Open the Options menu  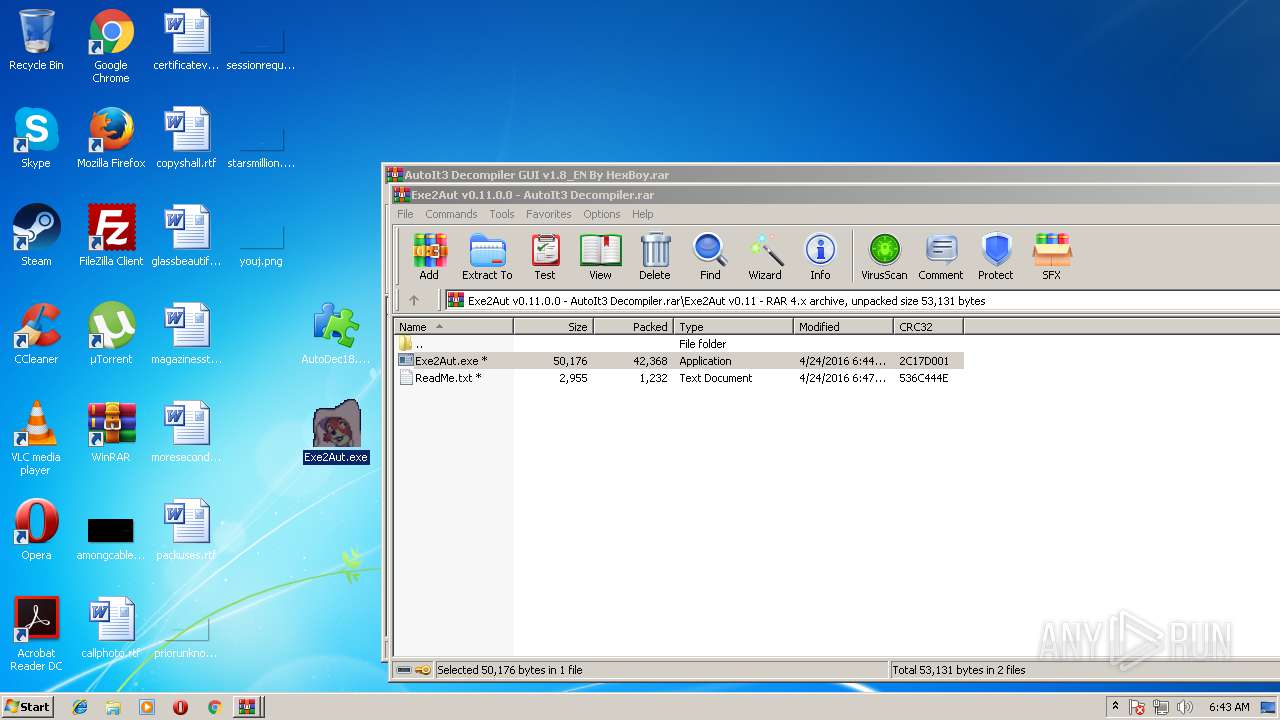pyautogui.click(x=602, y=214)
